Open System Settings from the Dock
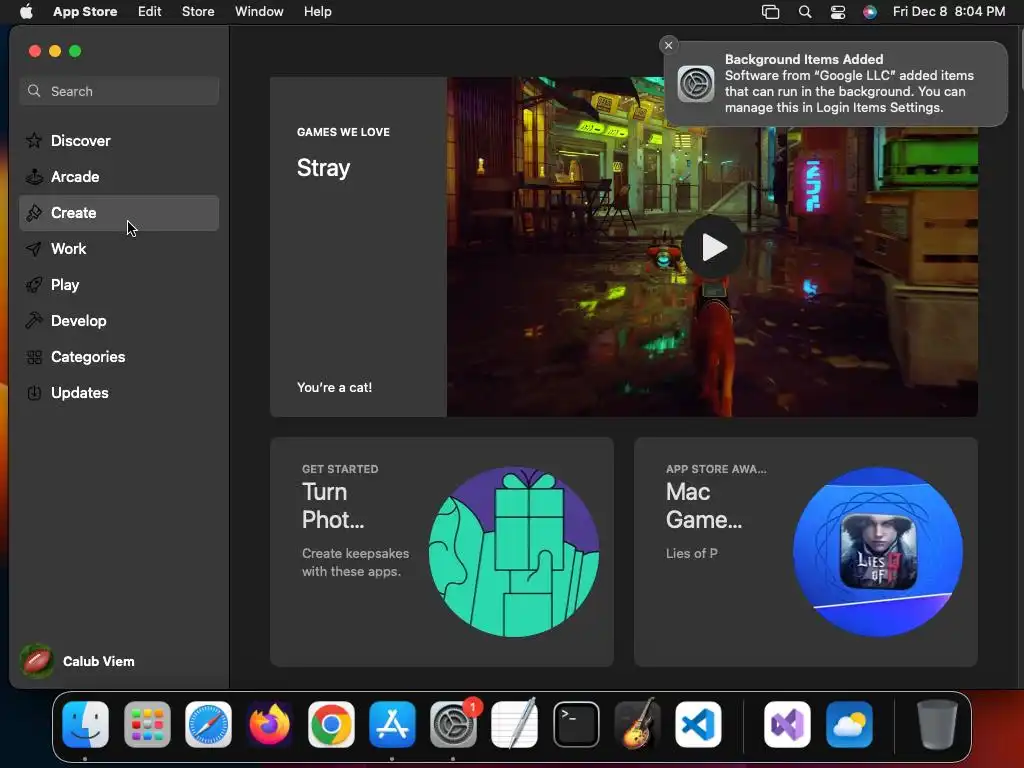1024x768 pixels. (x=453, y=724)
